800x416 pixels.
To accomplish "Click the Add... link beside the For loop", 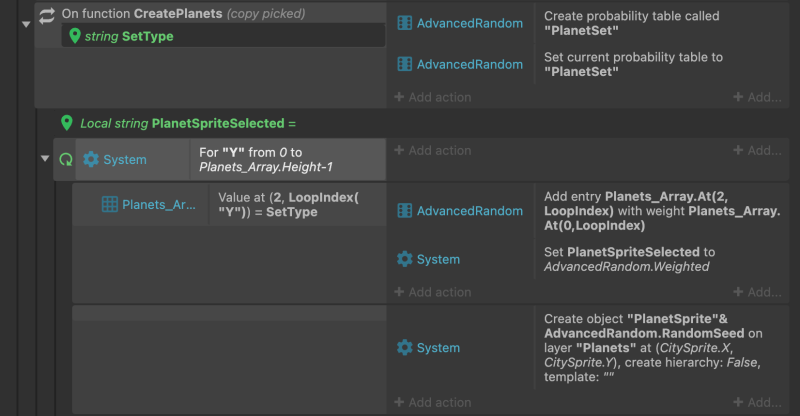I will 757,151.
